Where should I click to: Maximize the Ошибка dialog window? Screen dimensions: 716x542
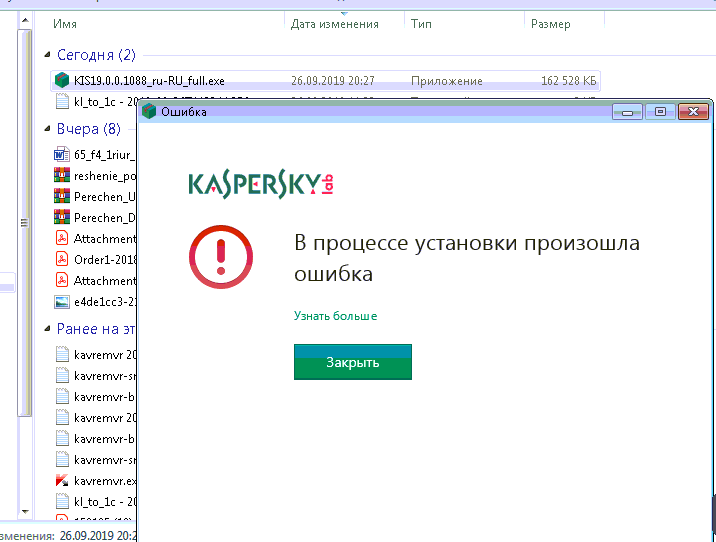660,112
